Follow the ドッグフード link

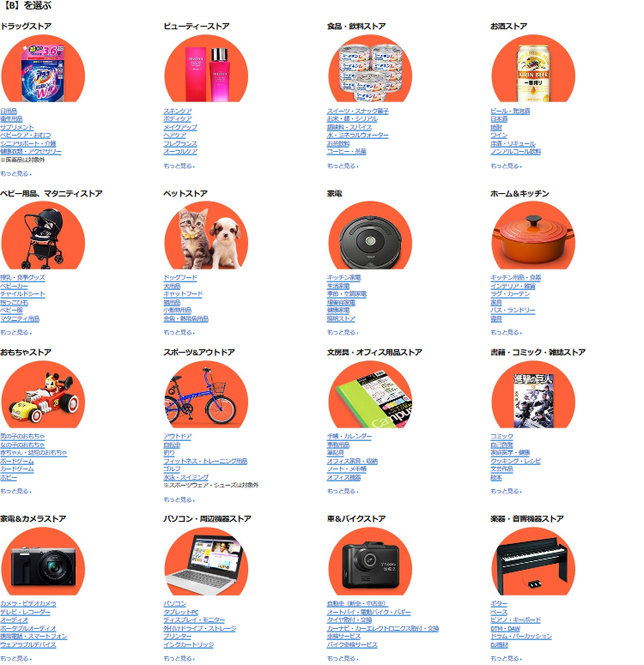[x=180, y=278]
